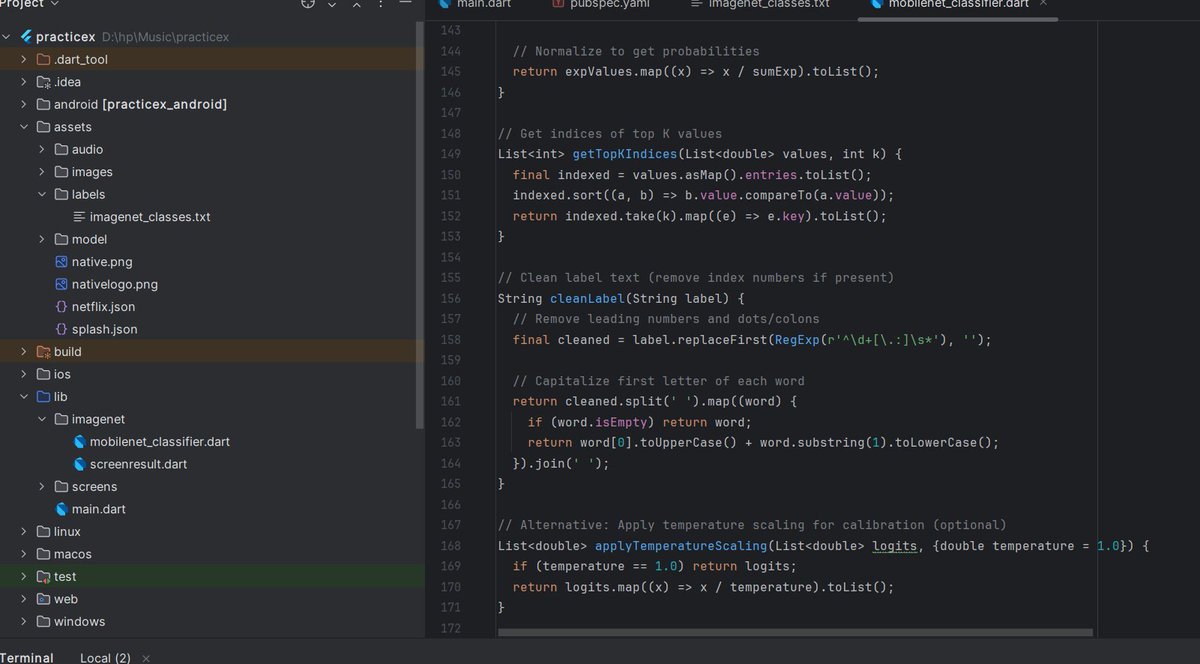Click the editor's horizontal scrollbar

pos(795,632)
